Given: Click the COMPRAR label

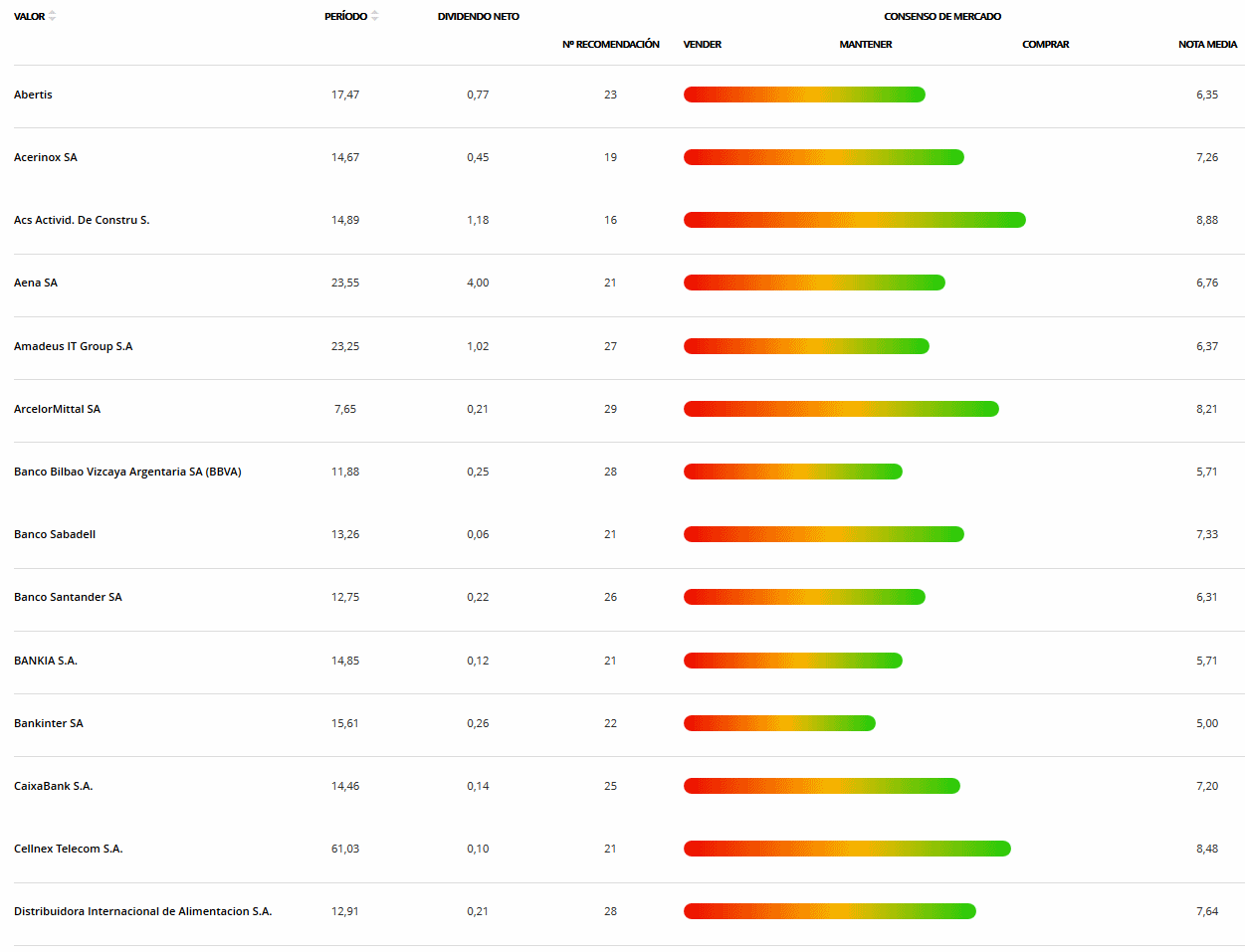Looking at the screenshot, I should point(1046,44).
